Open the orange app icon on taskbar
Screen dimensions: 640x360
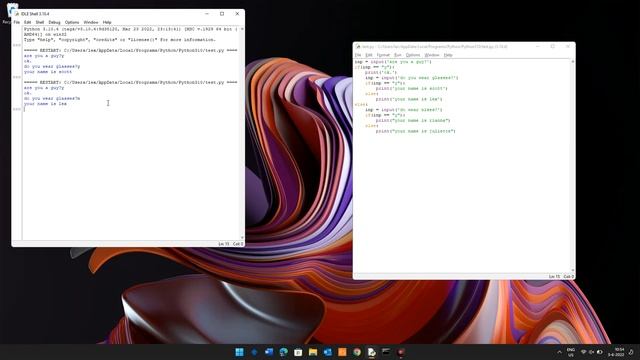pos(342,352)
